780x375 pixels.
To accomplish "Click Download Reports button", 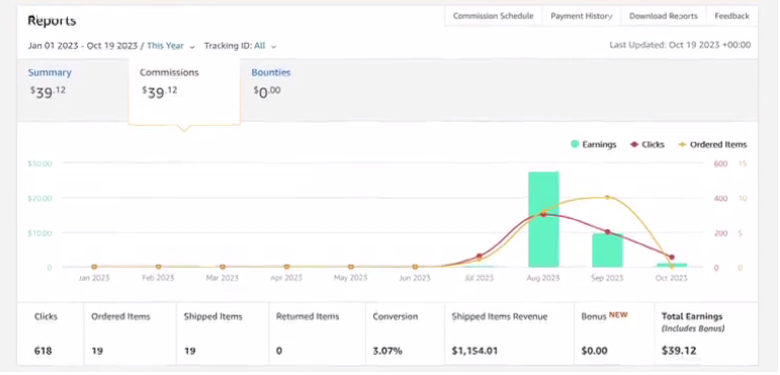I will (663, 16).
